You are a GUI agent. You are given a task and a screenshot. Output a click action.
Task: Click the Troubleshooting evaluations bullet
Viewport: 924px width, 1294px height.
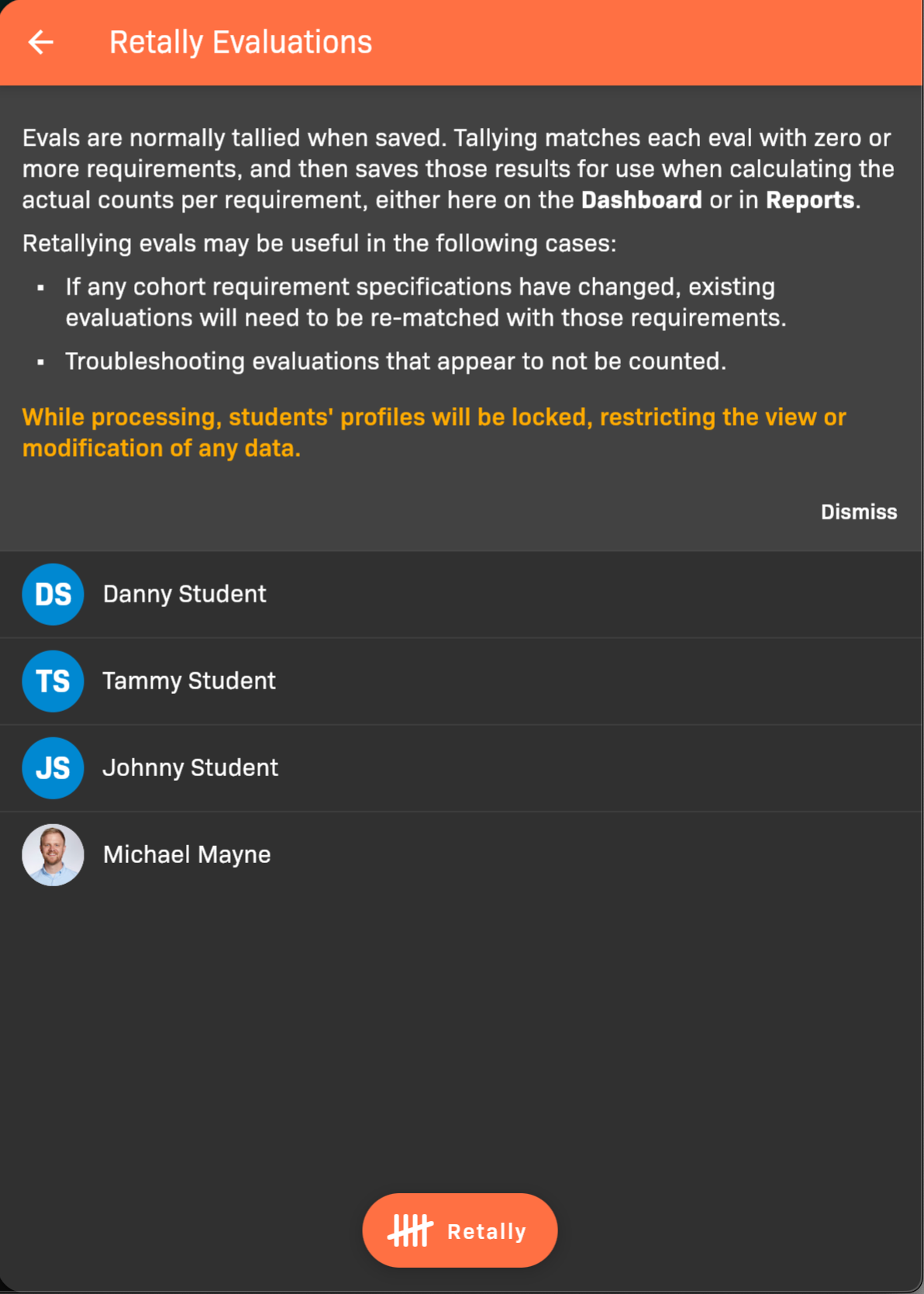click(x=395, y=361)
